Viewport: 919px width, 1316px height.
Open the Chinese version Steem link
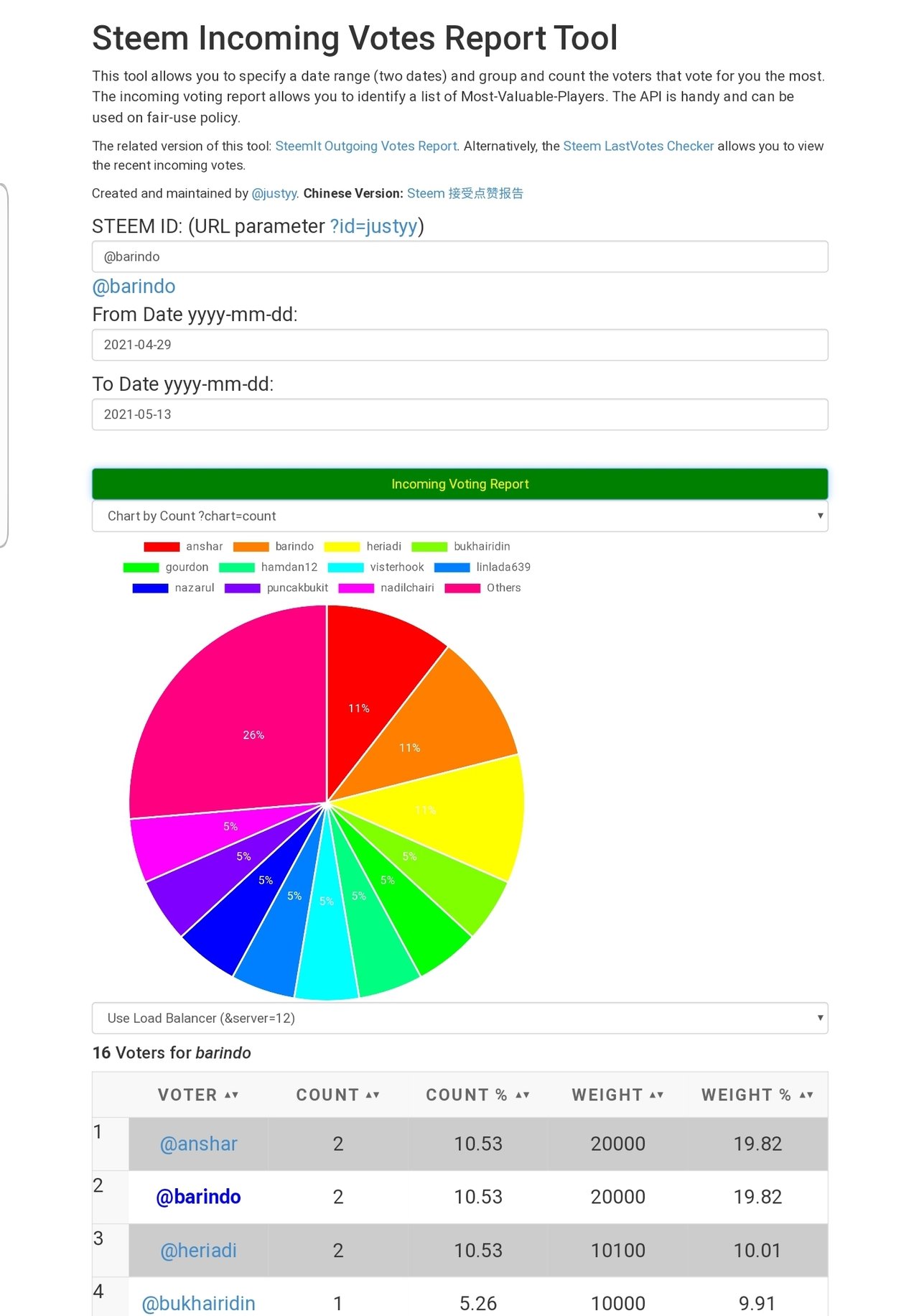(465, 193)
